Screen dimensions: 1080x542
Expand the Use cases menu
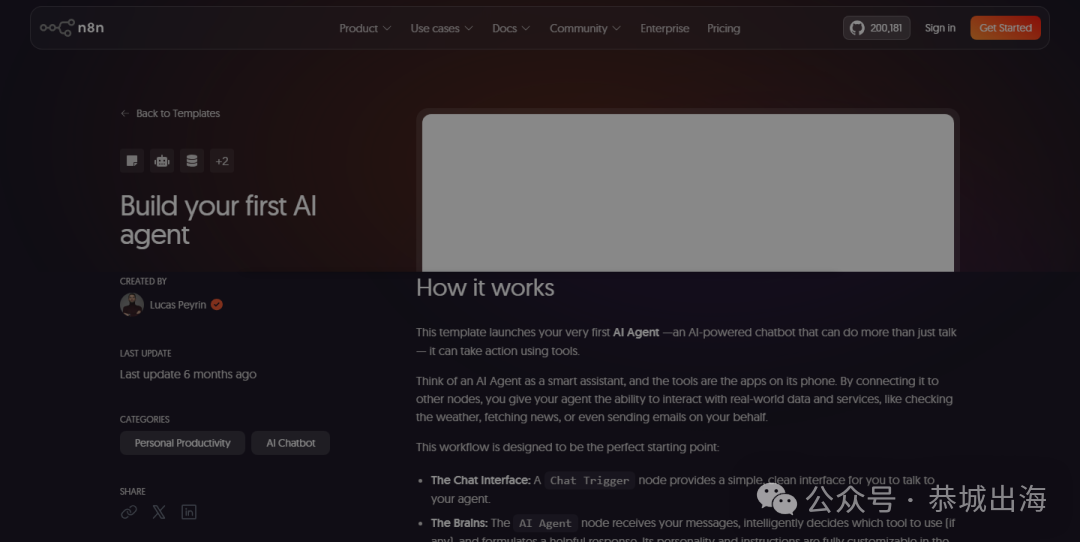click(x=442, y=28)
